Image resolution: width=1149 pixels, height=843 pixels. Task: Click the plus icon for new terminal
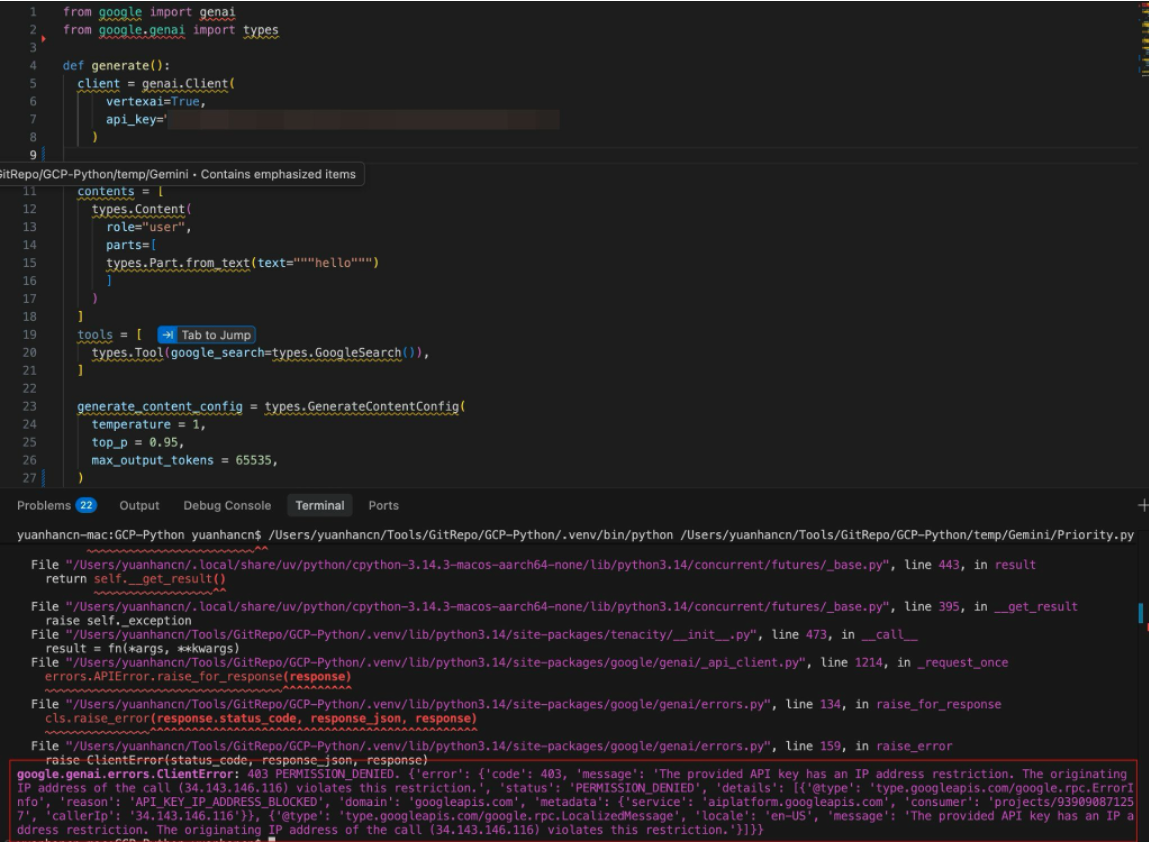(x=1142, y=505)
